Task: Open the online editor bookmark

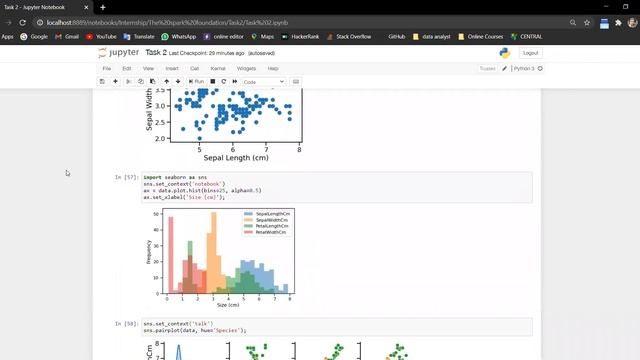Action: (x=224, y=37)
